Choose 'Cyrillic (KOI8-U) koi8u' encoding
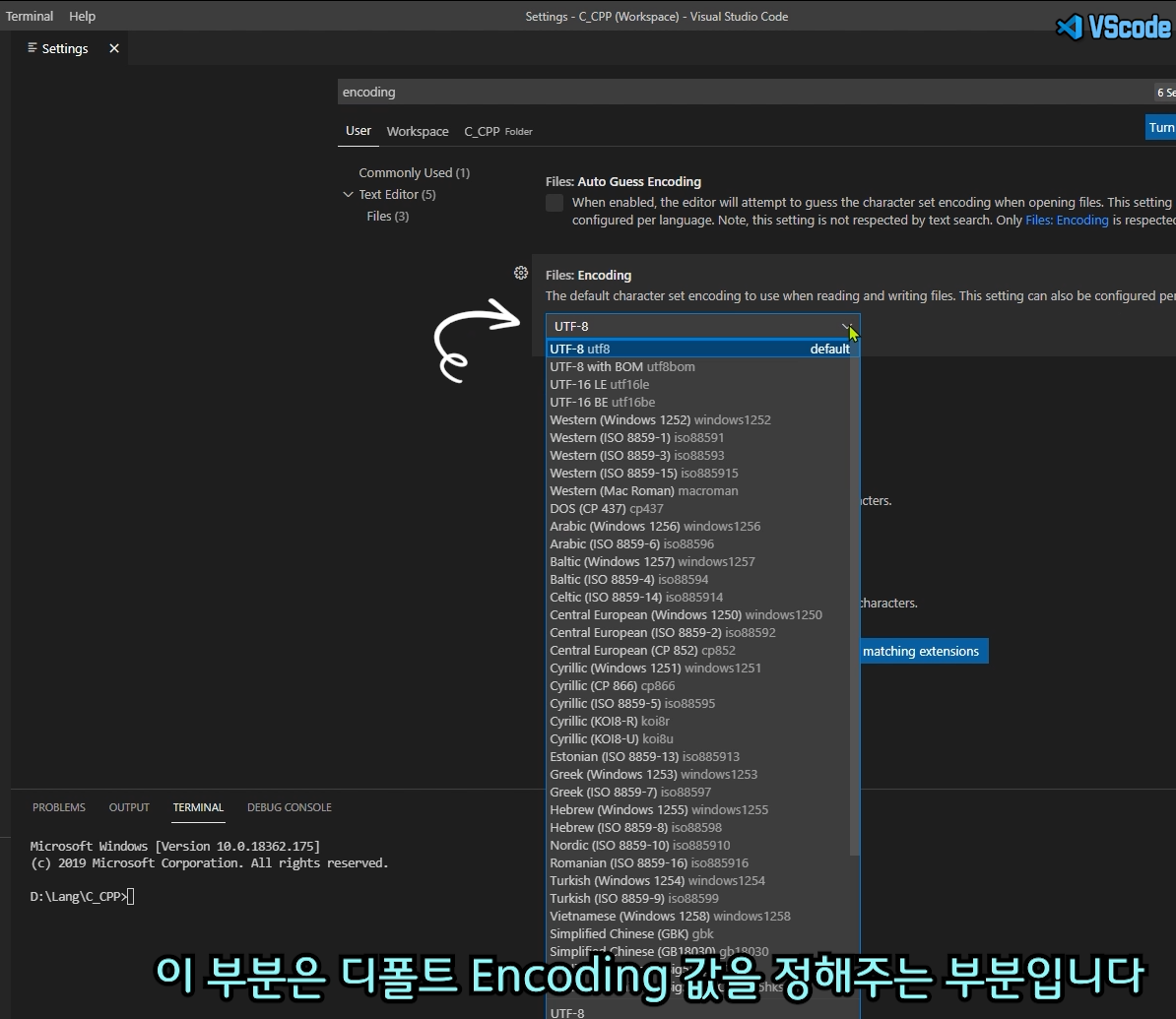Viewport: 1176px width, 1019px height. (x=699, y=739)
